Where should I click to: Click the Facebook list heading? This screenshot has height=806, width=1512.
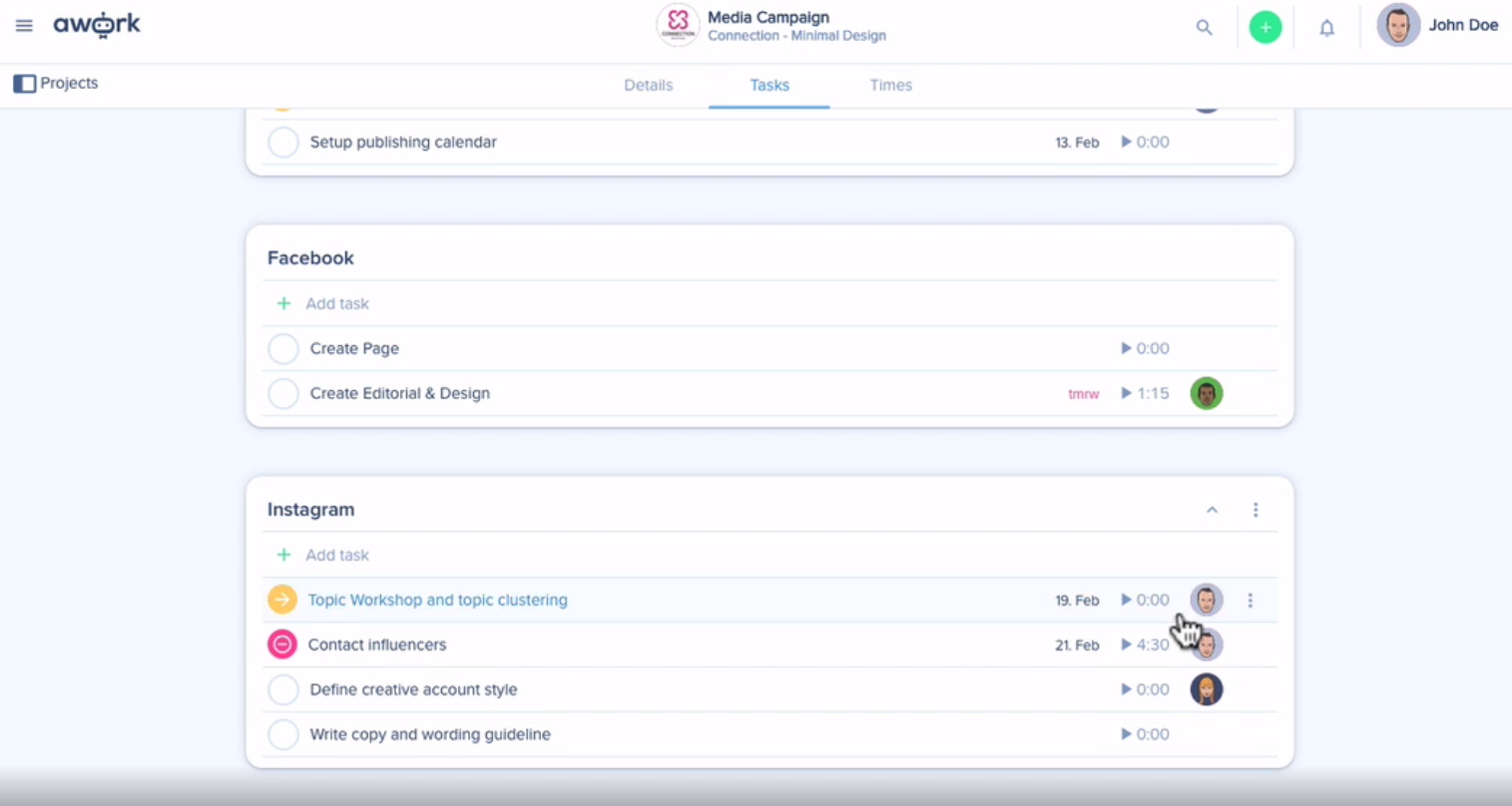click(x=310, y=257)
